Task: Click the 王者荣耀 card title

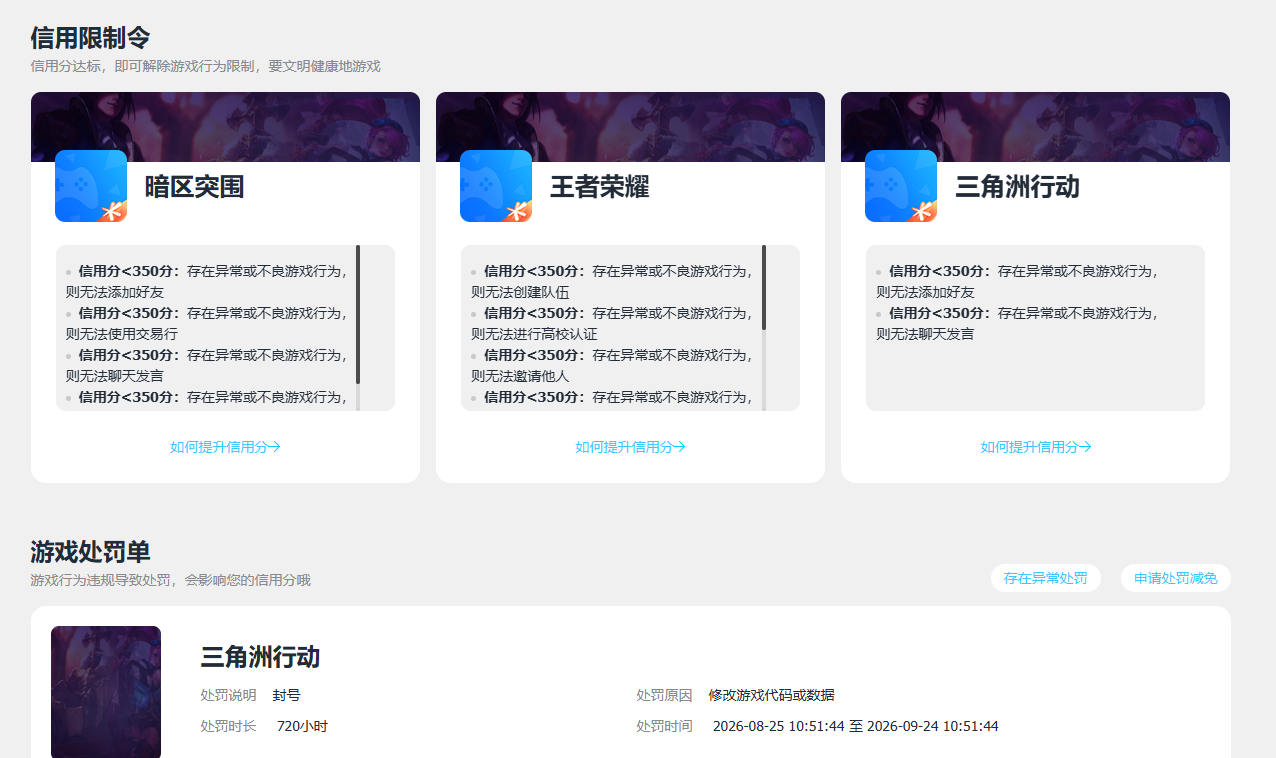Action: click(x=599, y=187)
